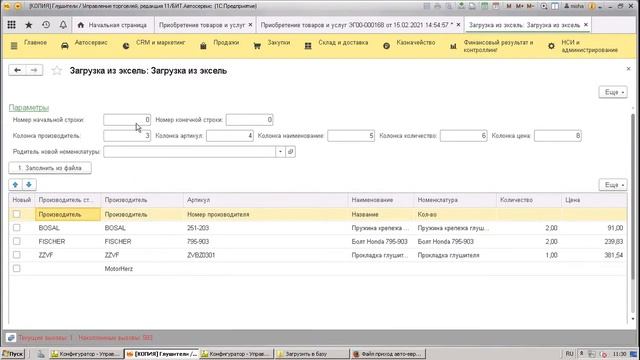Click the bar chart Финансовый результат icon
The height and width of the screenshot is (360, 640).
click(453, 46)
